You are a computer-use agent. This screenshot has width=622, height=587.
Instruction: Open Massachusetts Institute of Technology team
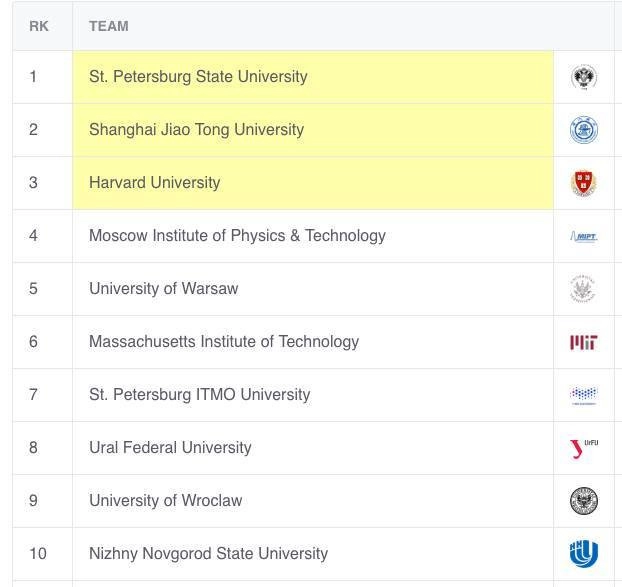point(224,342)
